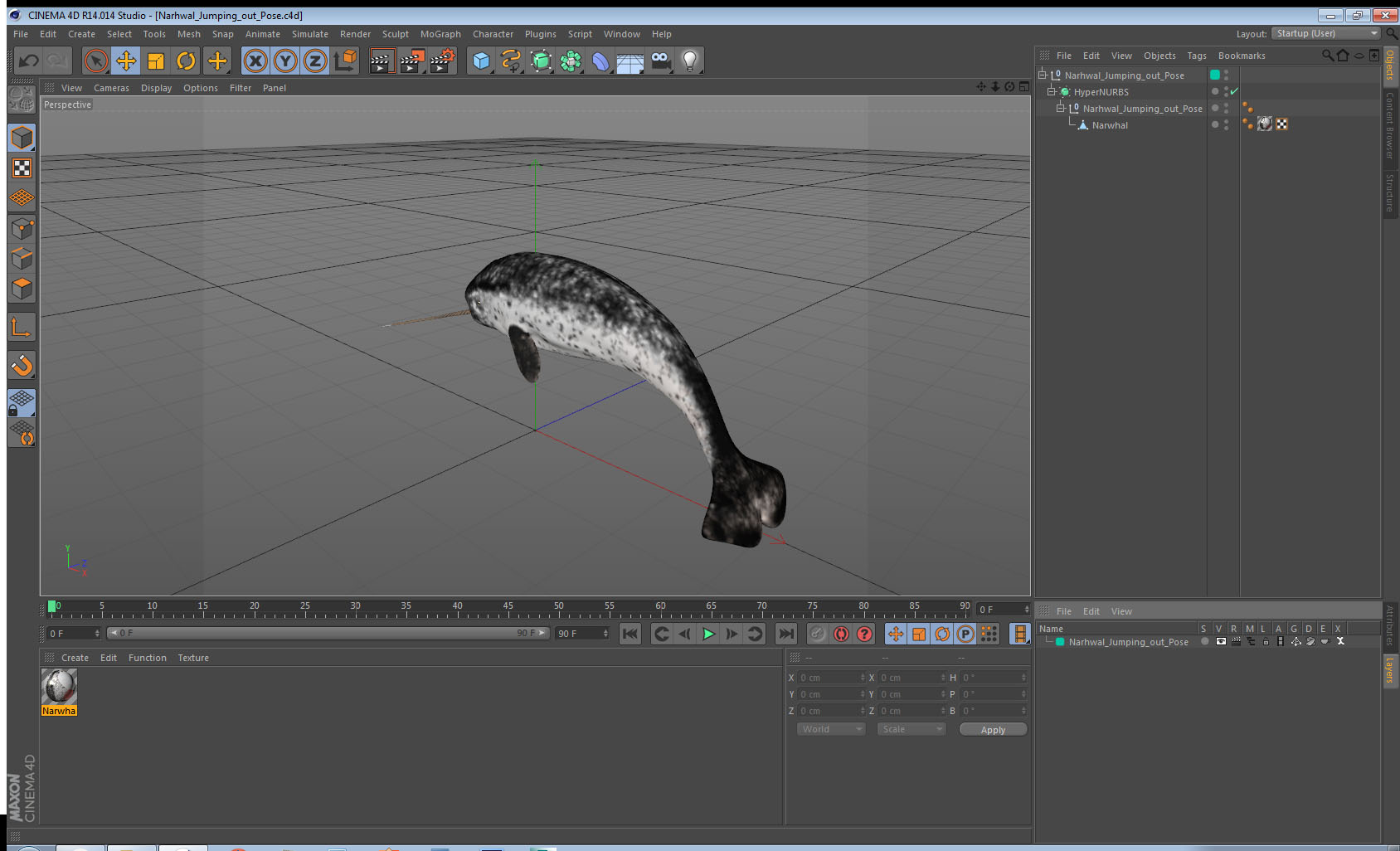Open material manager Create menu

pos(75,658)
